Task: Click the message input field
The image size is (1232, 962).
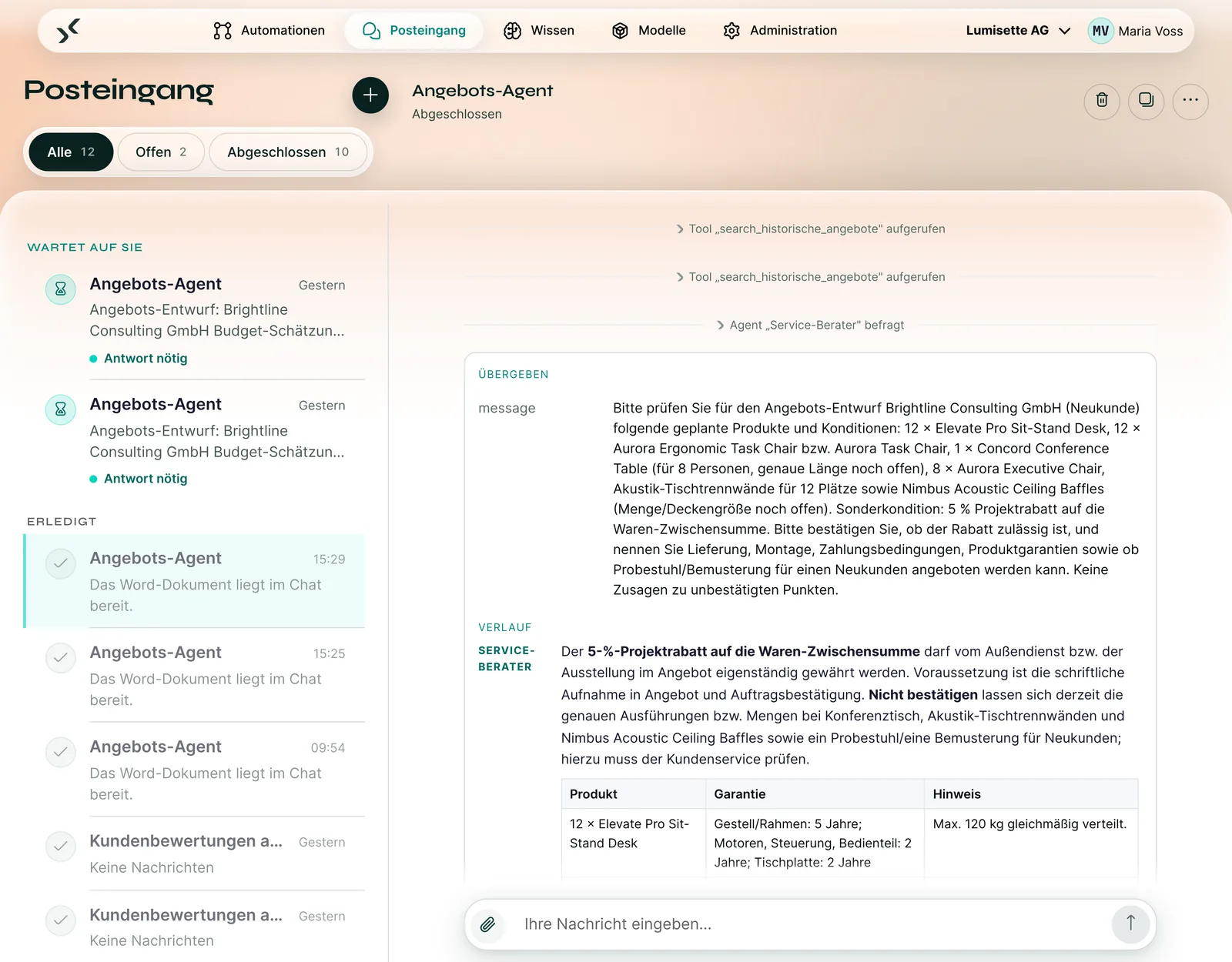Action: point(808,924)
